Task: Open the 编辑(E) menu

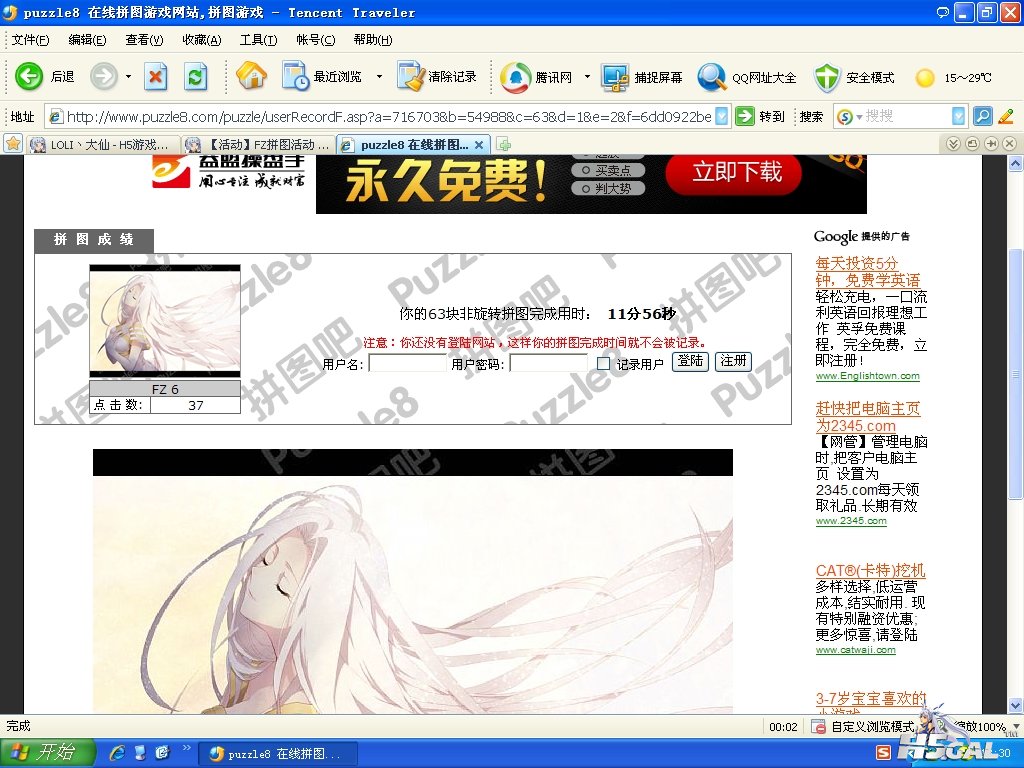Action: 87,40
